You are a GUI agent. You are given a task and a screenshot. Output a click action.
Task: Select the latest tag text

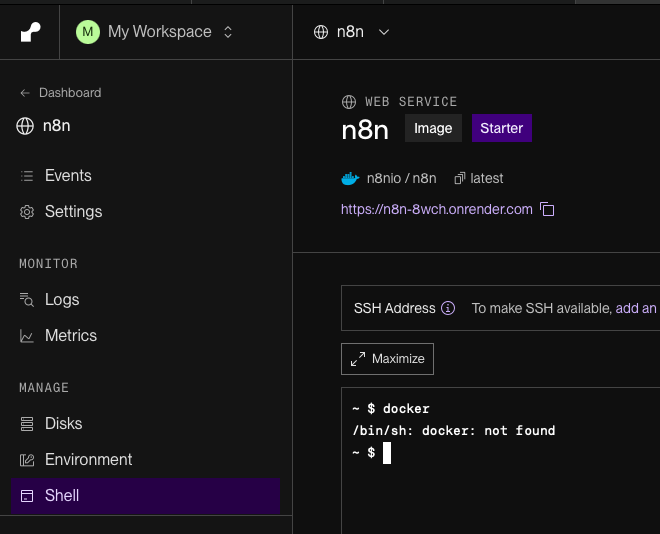[487, 178]
